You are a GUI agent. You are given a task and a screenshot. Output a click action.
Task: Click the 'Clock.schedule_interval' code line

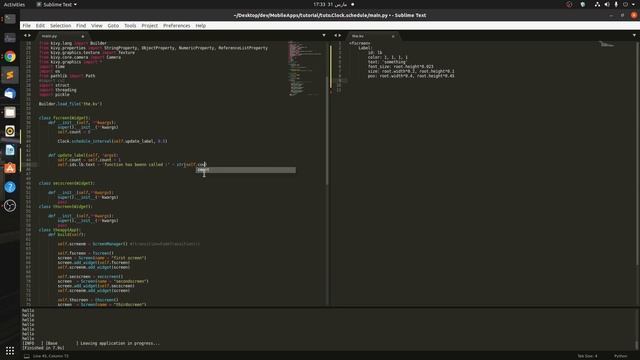click(x=112, y=141)
